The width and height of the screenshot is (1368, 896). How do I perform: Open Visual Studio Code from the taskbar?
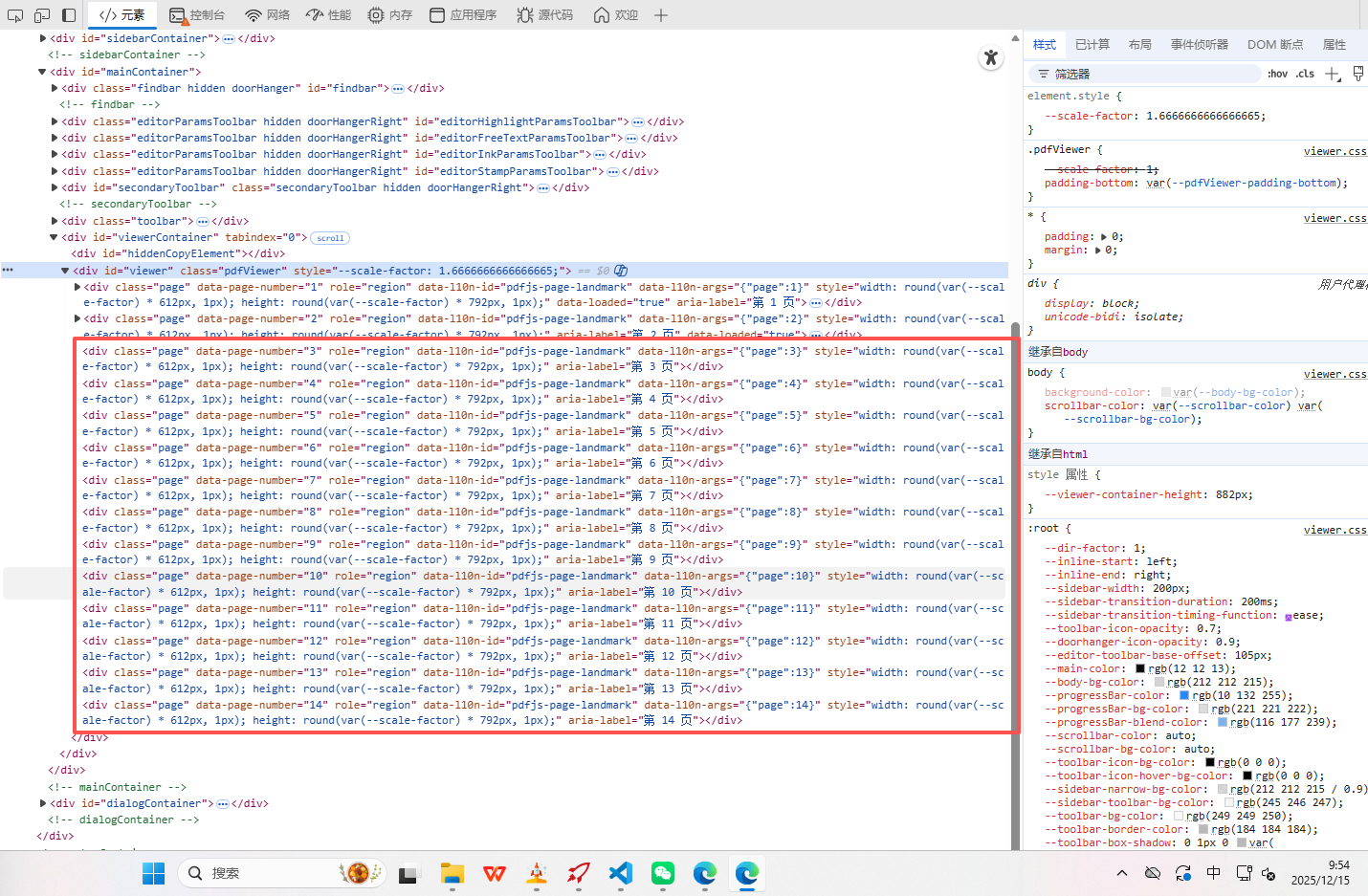[x=621, y=873]
